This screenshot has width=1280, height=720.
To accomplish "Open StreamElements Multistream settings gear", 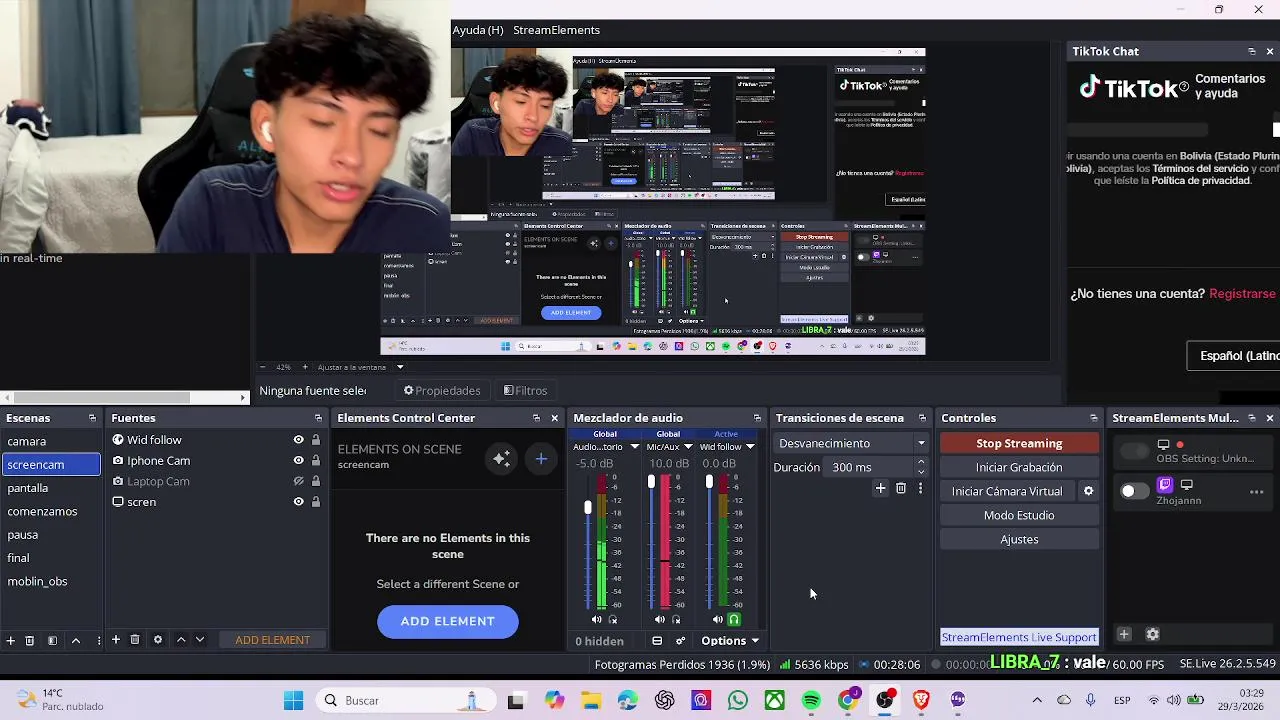I will pyautogui.click(x=1152, y=634).
